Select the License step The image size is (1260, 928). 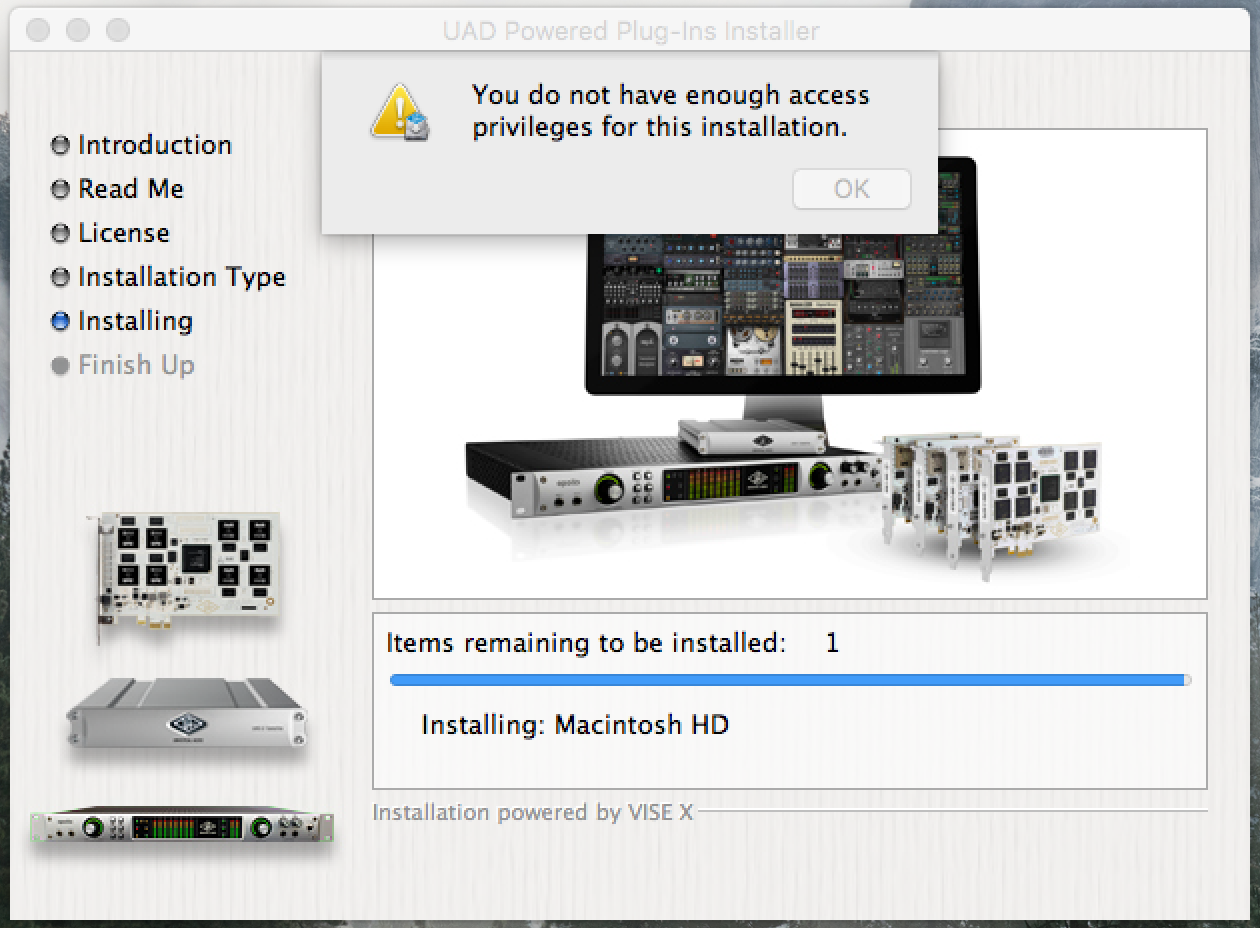(x=124, y=233)
